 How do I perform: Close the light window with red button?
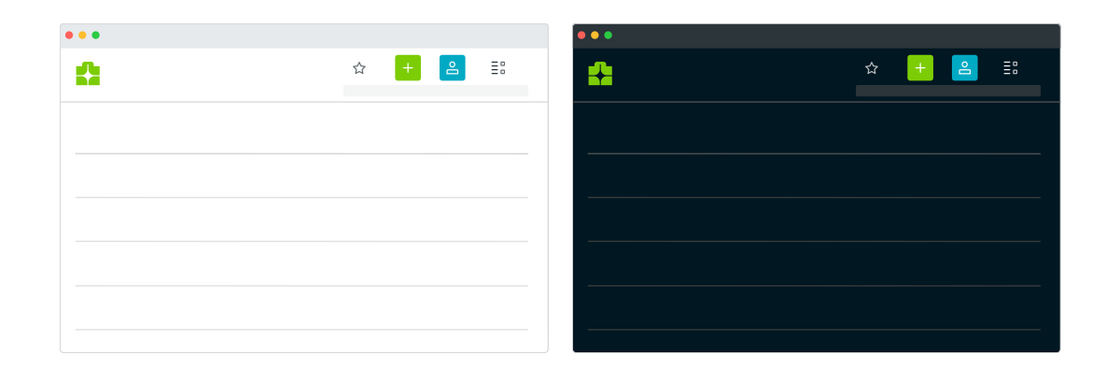[x=69, y=35]
